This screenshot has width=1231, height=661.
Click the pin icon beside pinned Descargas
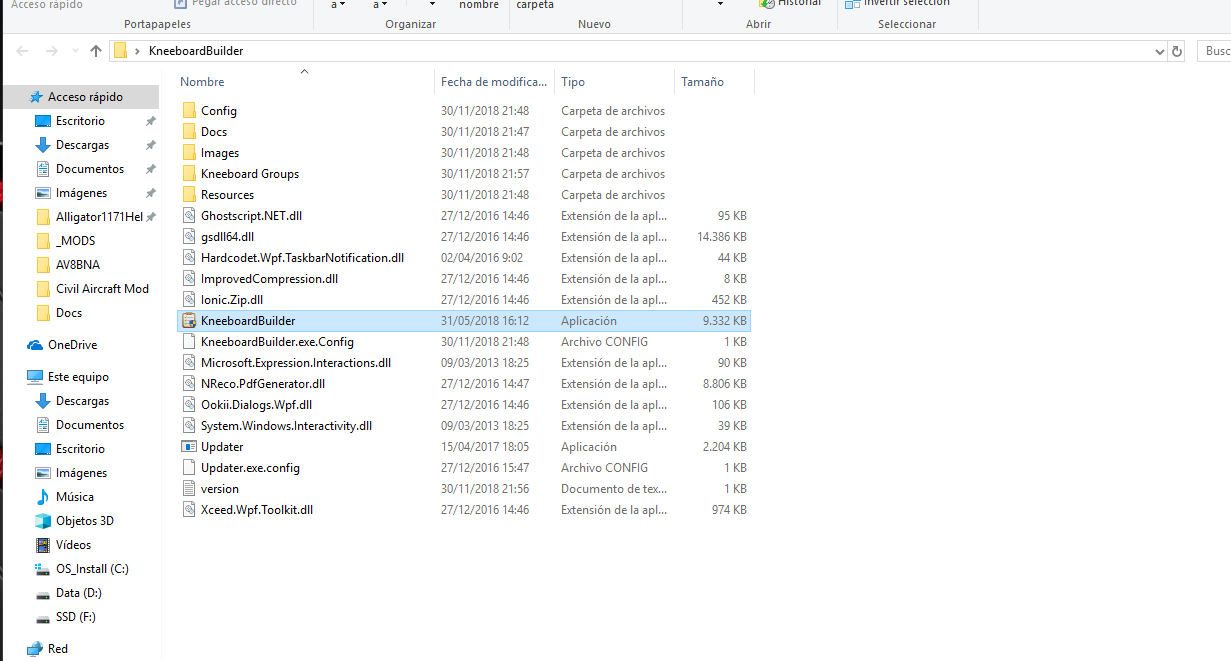[150, 145]
